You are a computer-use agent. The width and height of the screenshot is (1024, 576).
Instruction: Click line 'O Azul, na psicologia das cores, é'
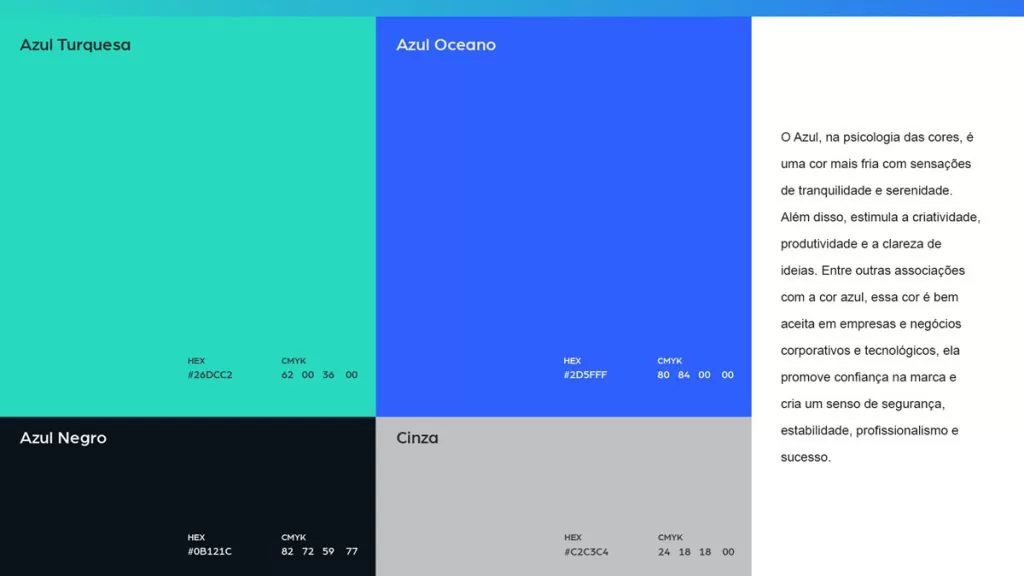click(877, 137)
